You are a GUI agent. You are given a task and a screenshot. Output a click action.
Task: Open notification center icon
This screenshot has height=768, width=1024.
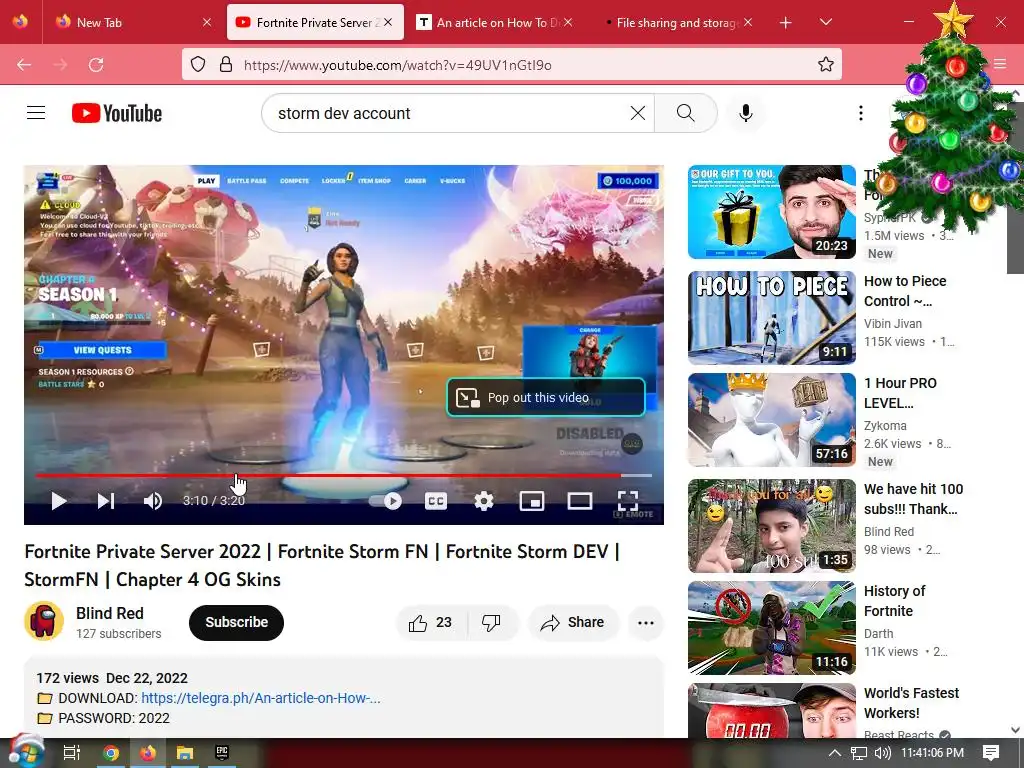pos(991,753)
